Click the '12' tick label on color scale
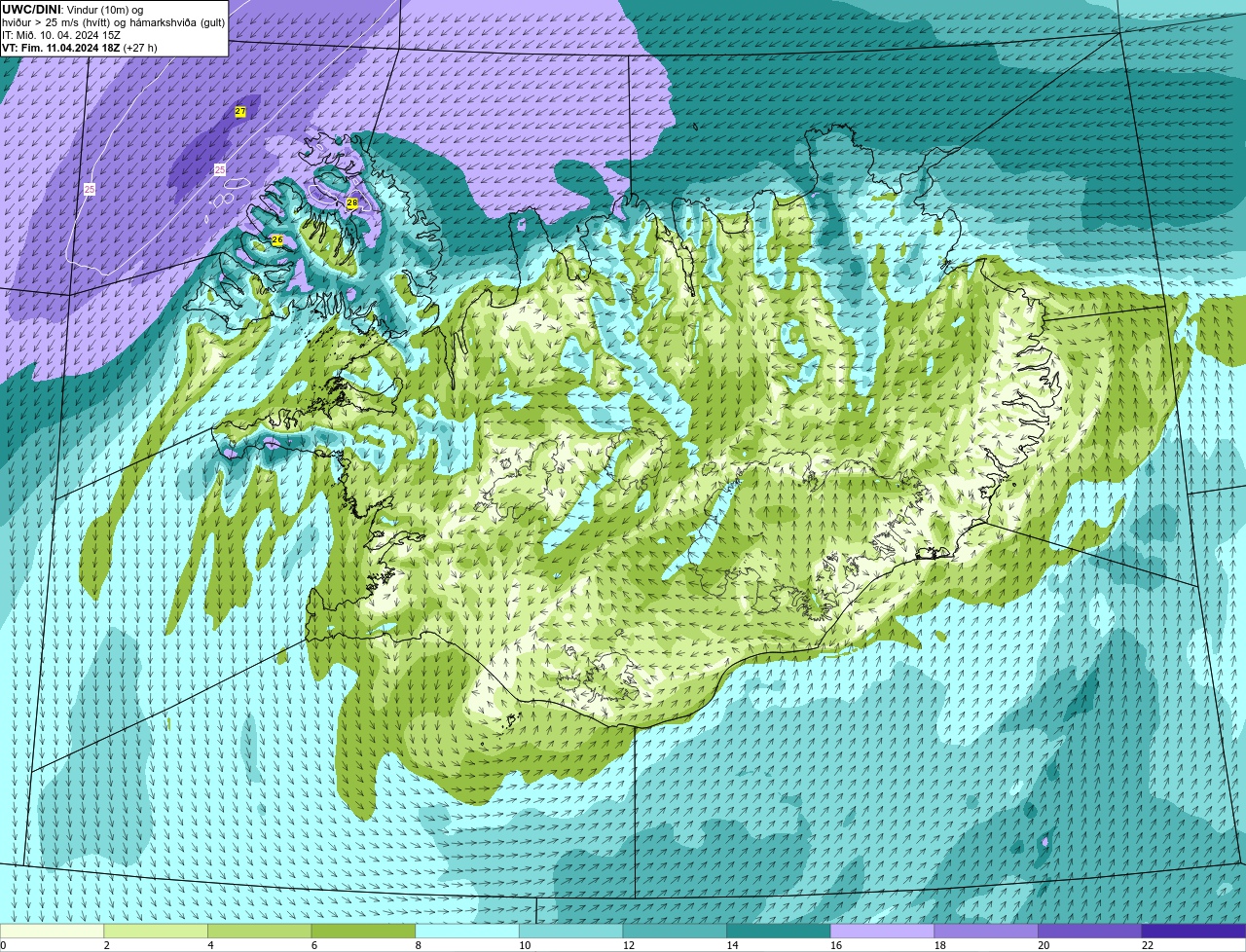 click(x=629, y=945)
